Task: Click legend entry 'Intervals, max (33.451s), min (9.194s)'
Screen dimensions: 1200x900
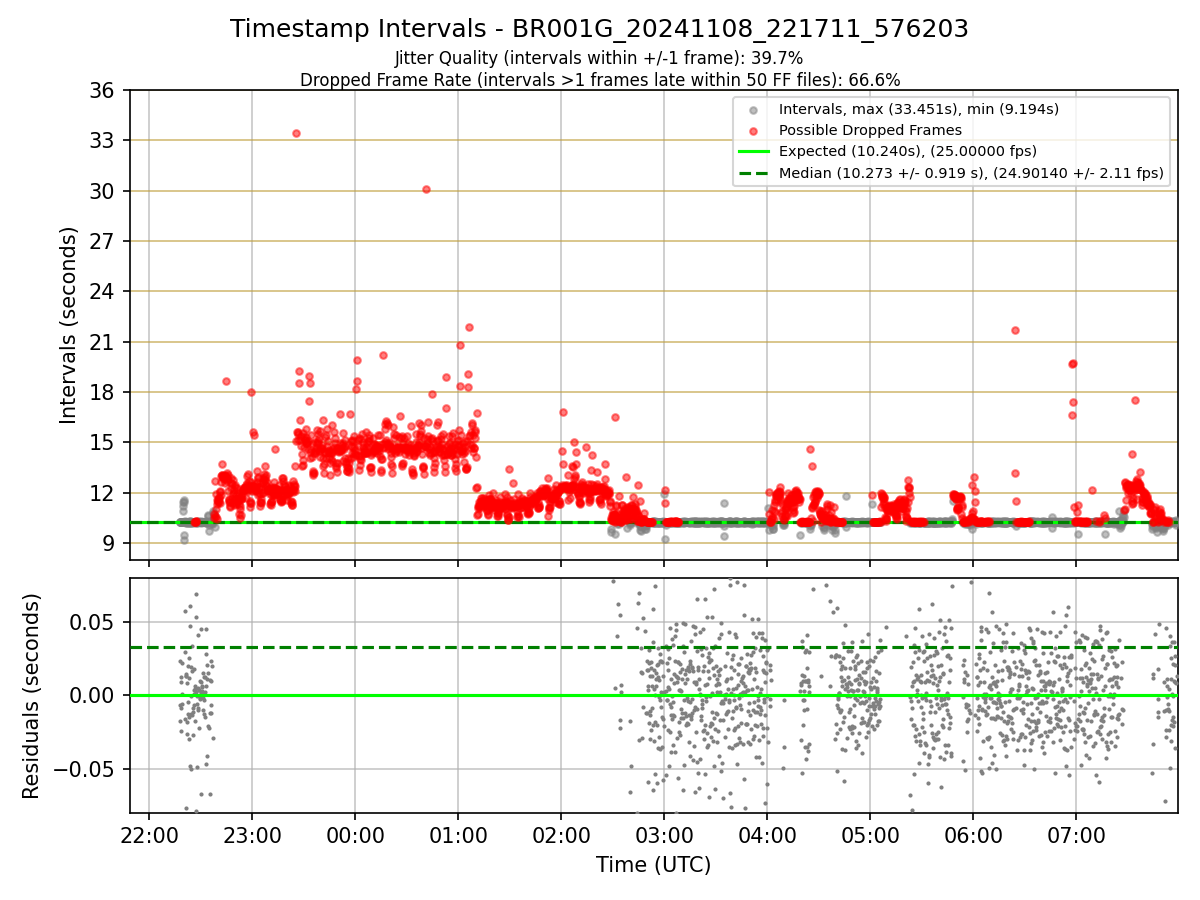Action: click(918, 109)
